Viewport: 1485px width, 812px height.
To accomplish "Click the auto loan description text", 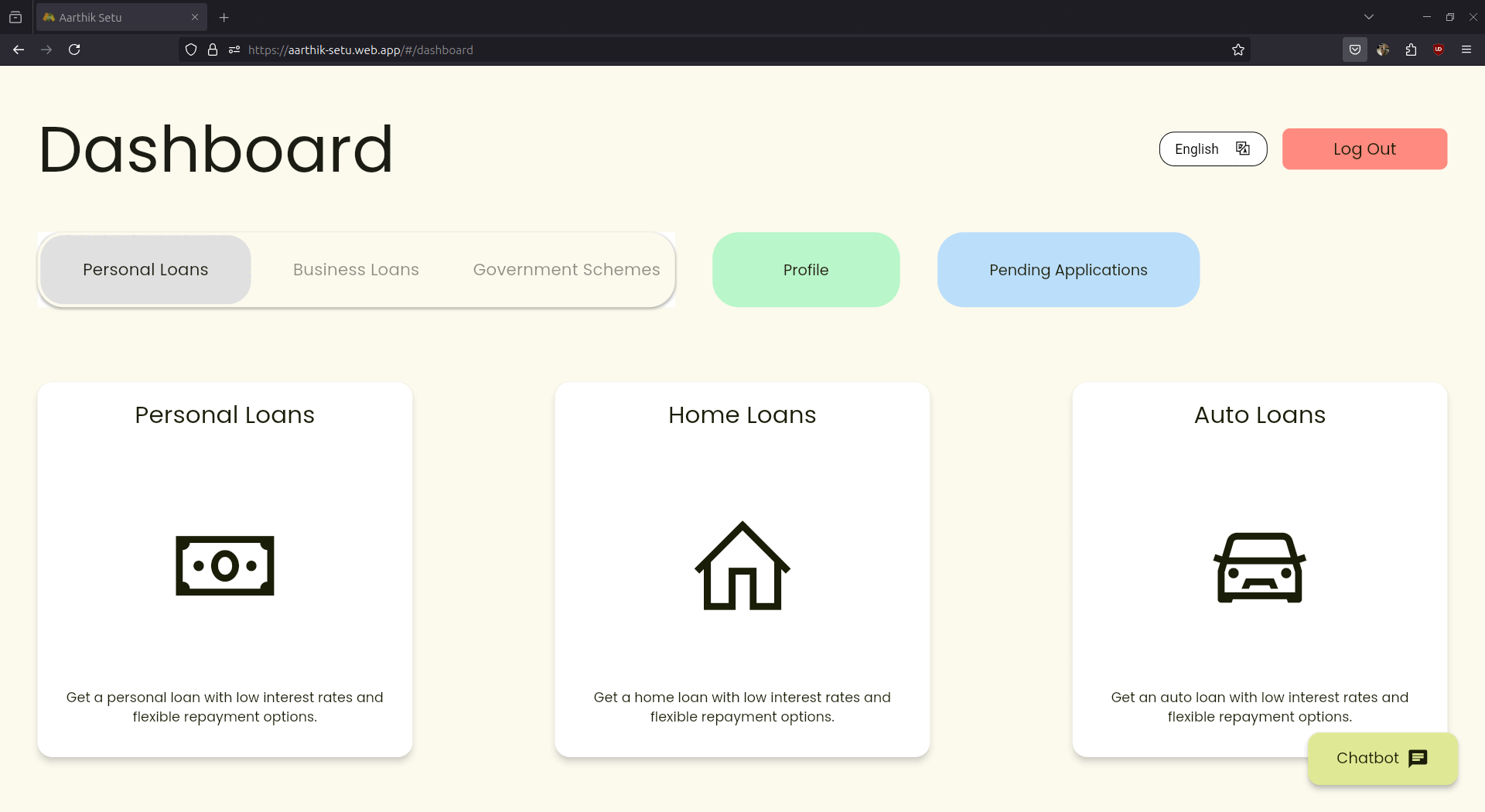I will pyautogui.click(x=1260, y=707).
